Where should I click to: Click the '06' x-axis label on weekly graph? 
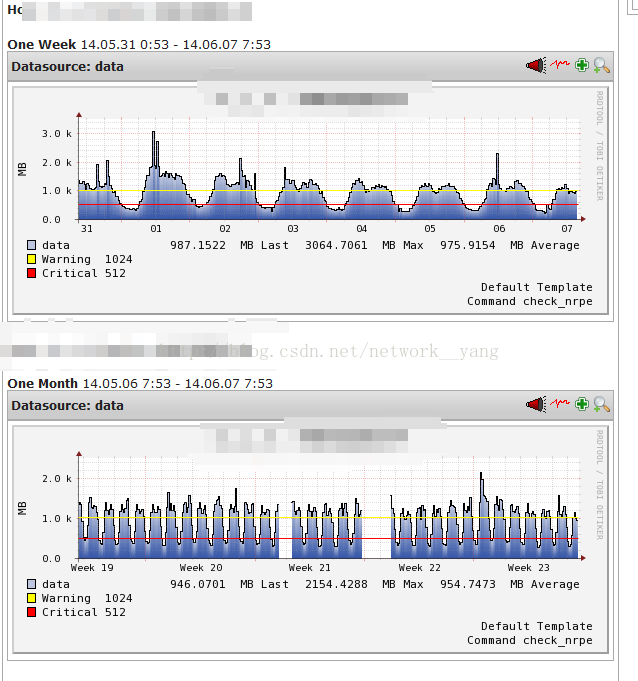pyautogui.click(x=499, y=228)
